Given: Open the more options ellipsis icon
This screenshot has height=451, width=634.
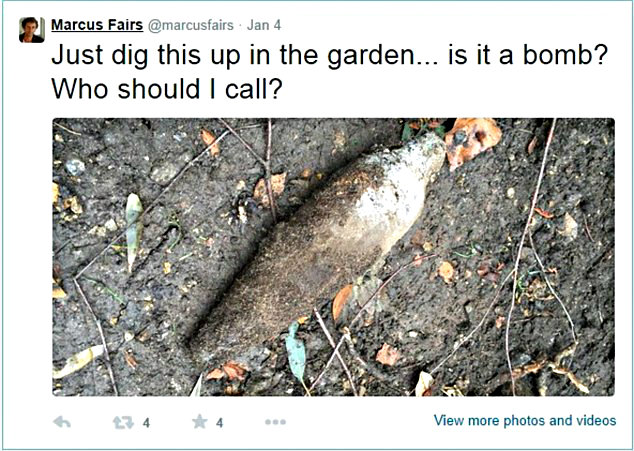Looking at the screenshot, I should coord(275,422).
